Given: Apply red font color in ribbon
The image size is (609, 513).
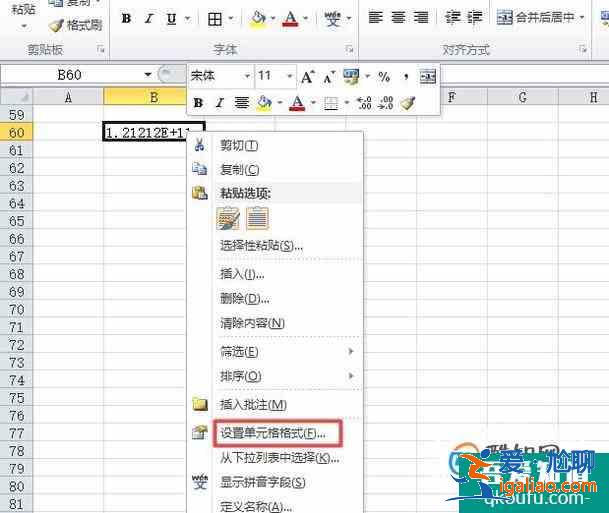Looking at the screenshot, I should pos(291,18).
